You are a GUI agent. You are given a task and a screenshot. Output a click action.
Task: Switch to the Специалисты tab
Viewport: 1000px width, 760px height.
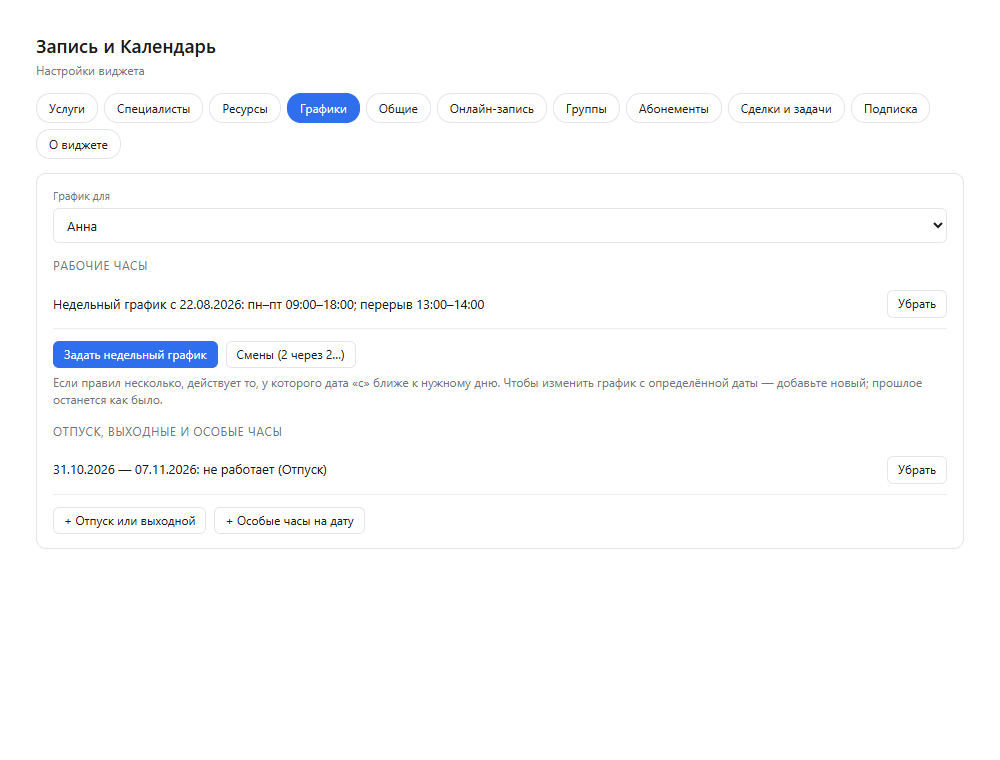(154, 108)
